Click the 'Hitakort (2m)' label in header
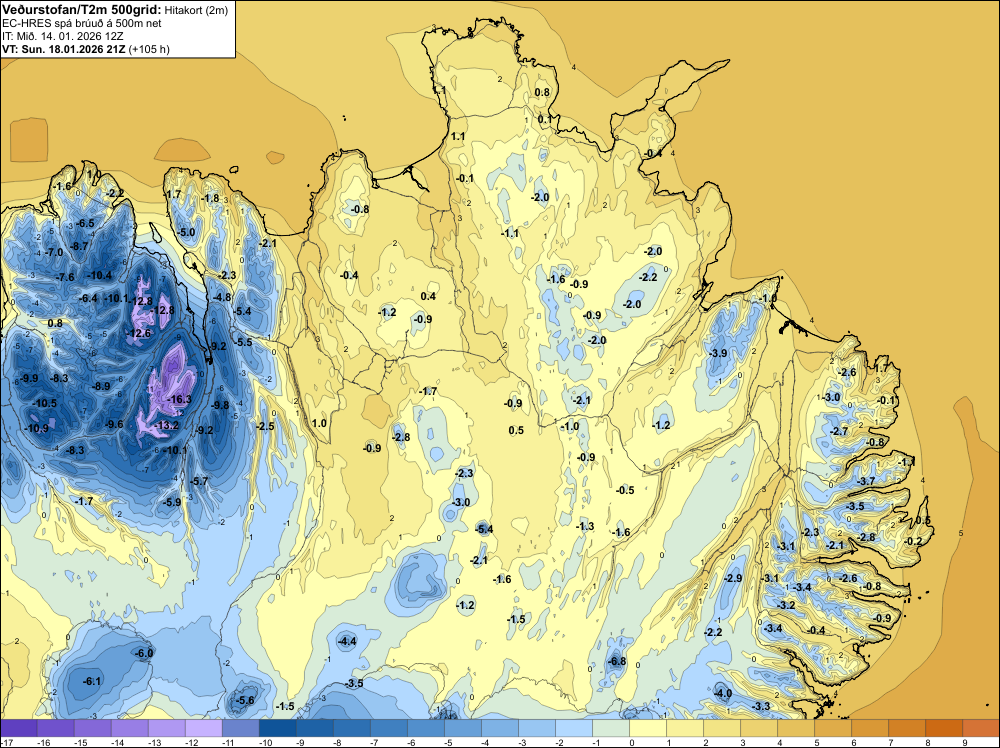The height and width of the screenshot is (748, 1000). pos(196,10)
